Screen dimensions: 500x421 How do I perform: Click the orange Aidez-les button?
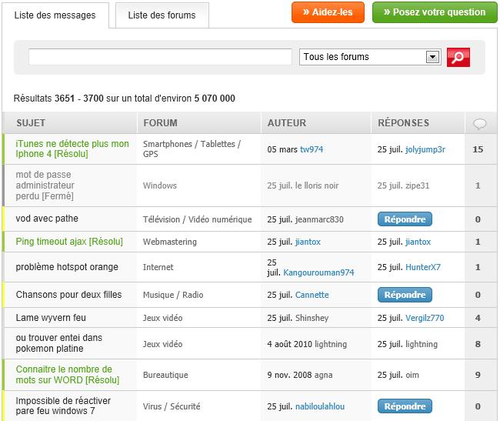[x=328, y=12]
